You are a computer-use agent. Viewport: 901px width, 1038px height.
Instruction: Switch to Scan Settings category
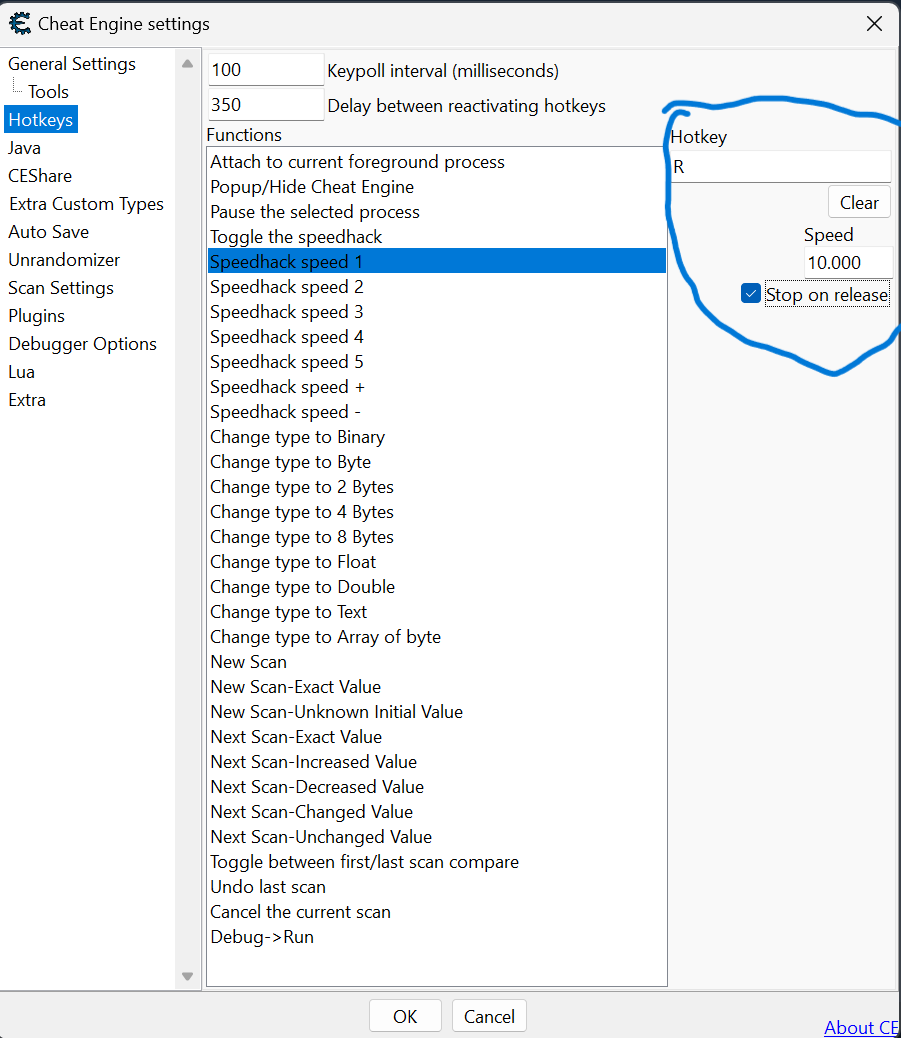(x=61, y=288)
